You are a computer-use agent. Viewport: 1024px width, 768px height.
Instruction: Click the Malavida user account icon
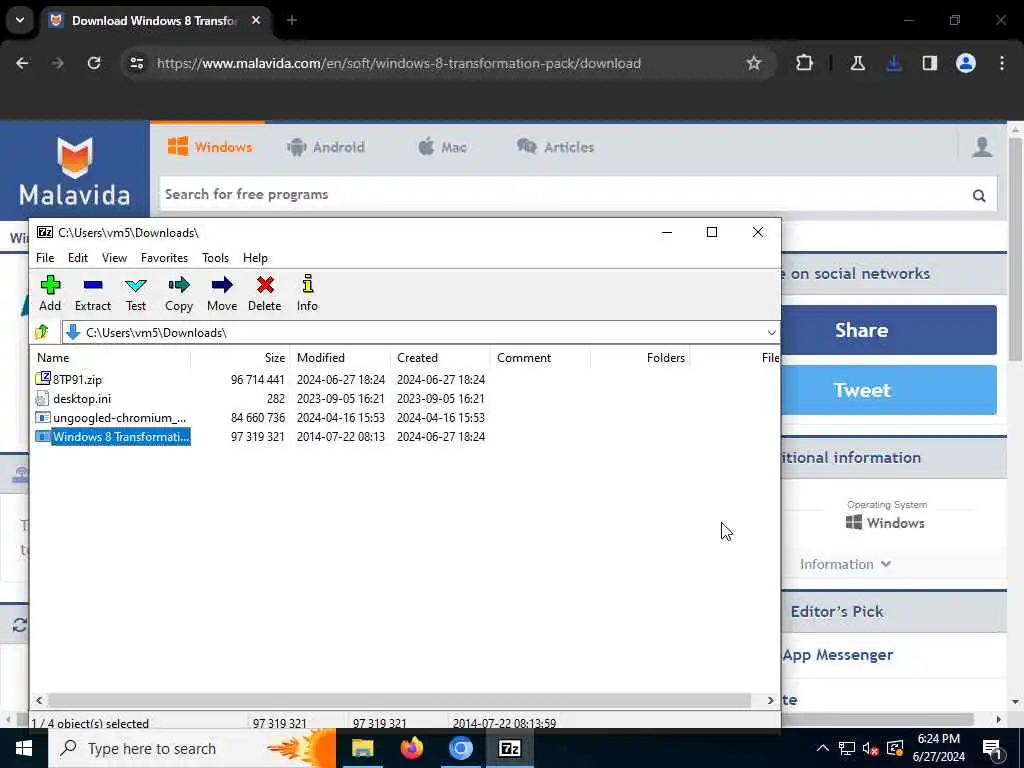[982, 147]
